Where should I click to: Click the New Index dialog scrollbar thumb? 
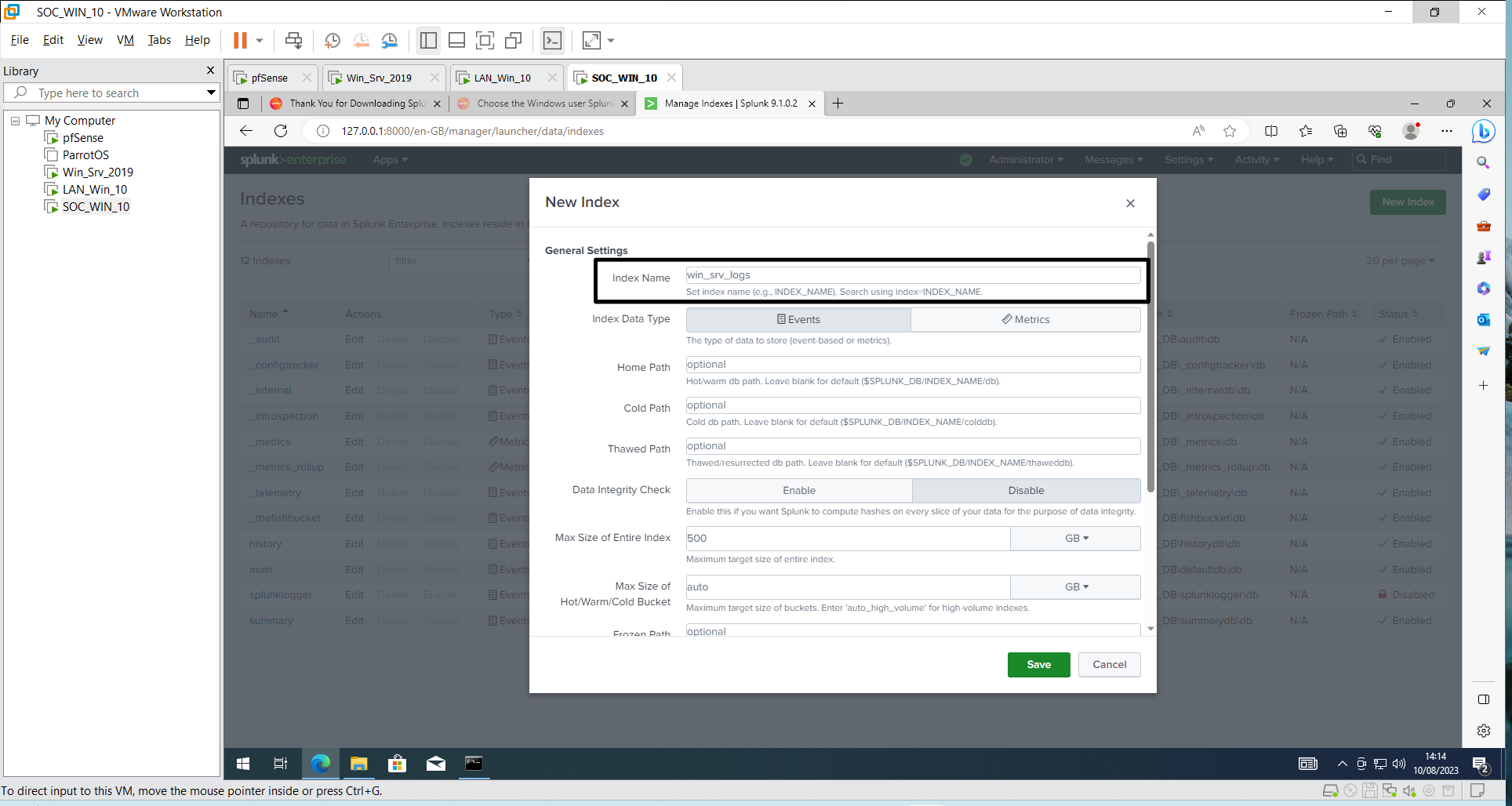coord(1150,366)
